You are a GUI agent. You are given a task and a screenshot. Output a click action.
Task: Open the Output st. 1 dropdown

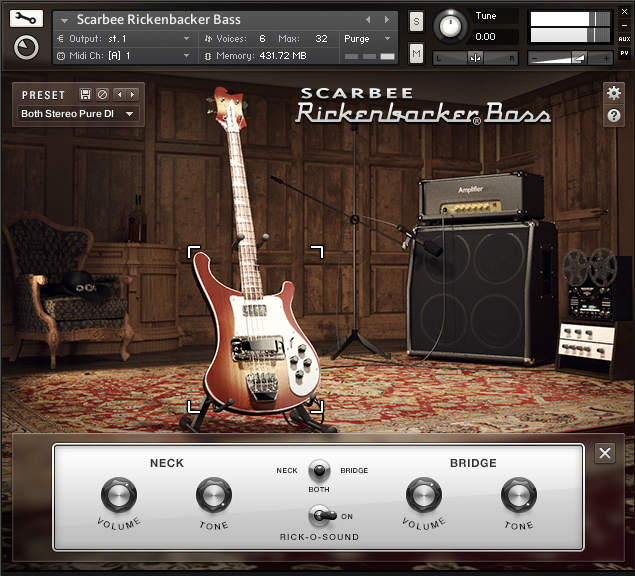click(126, 39)
